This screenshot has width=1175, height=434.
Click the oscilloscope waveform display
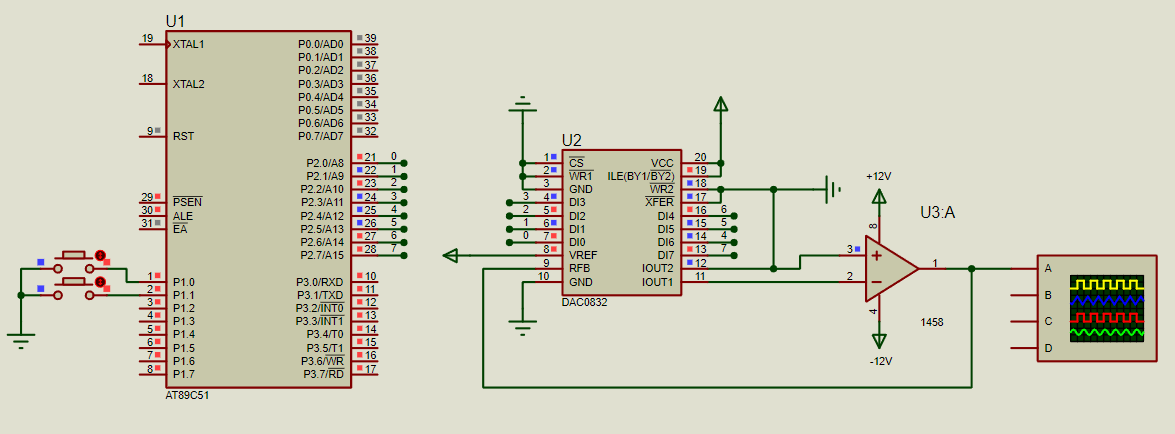click(1108, 309)
